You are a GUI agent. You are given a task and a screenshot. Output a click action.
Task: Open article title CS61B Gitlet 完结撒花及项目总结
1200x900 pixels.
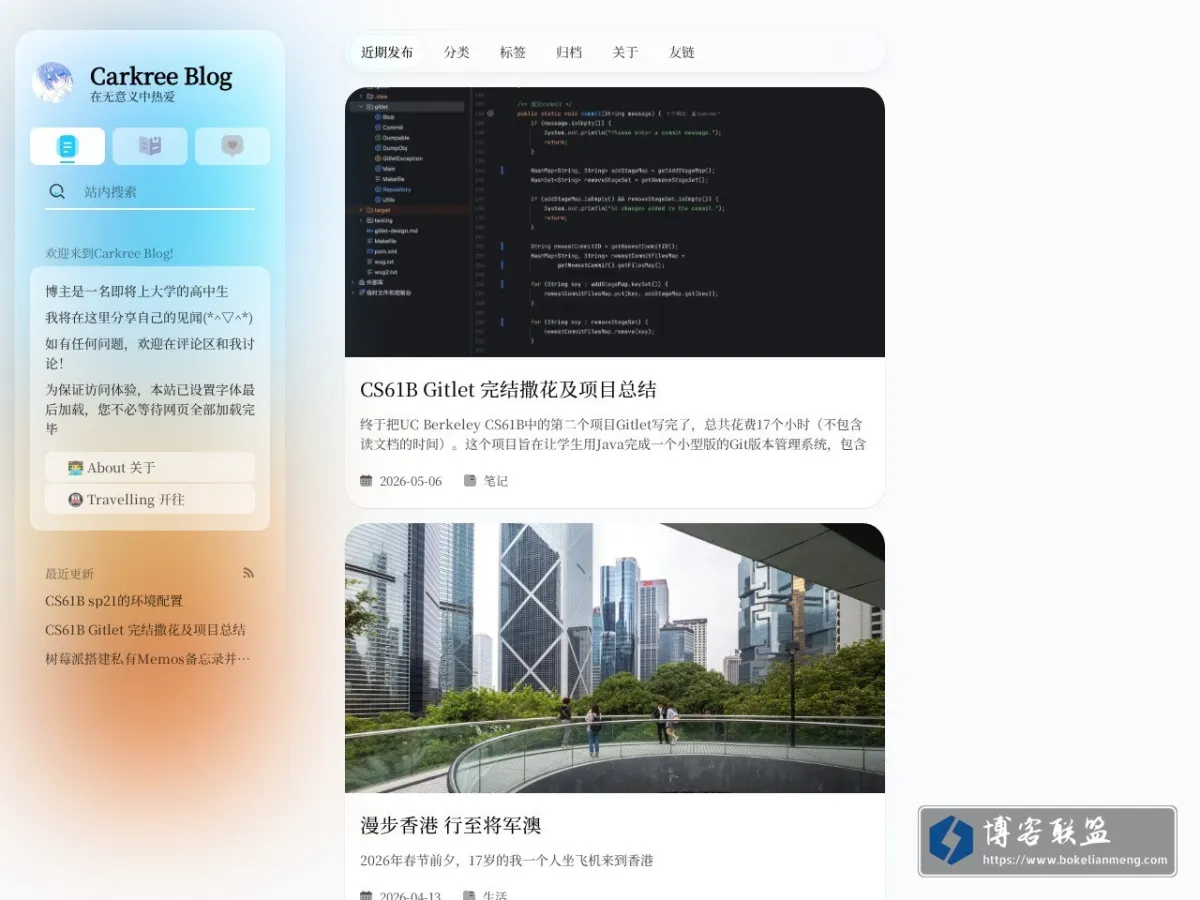pyautogui.click(x=508, y=389)
